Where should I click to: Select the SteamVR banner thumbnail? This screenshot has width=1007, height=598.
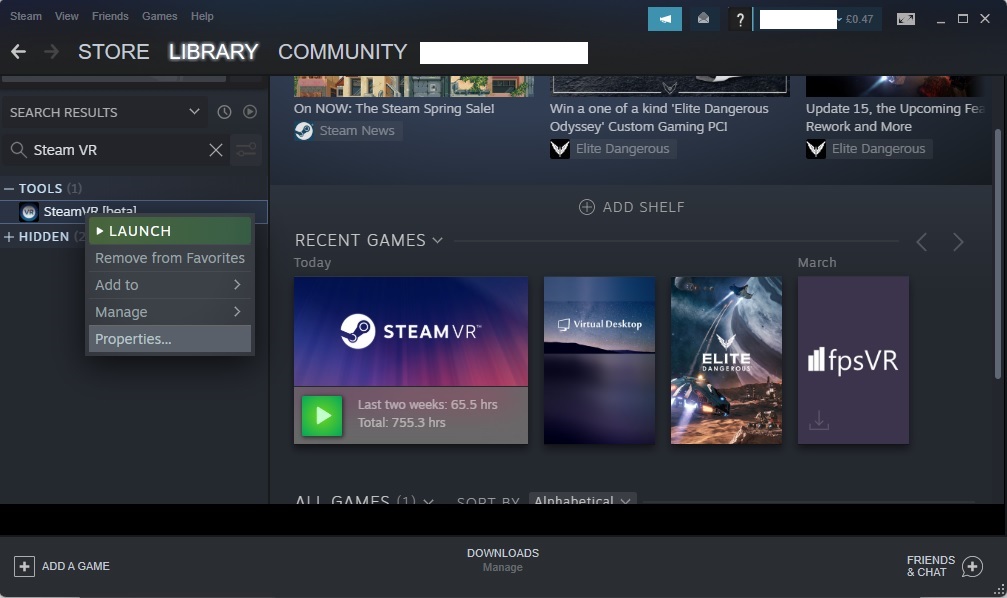pyautogui.click(x=411, y=331)
